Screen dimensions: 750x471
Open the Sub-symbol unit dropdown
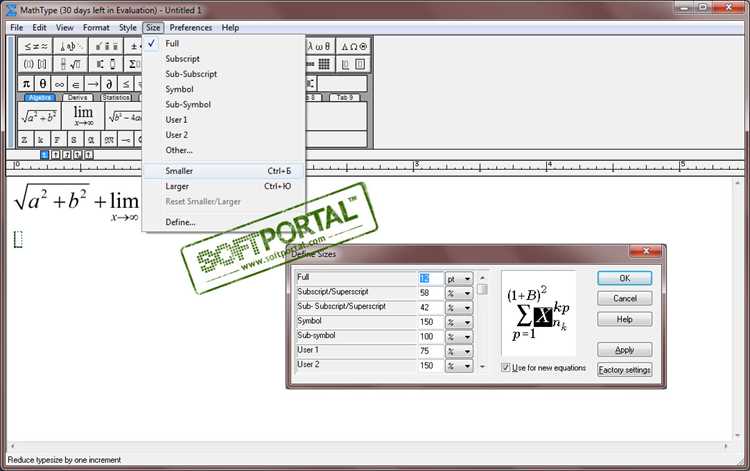pos(459,337)
